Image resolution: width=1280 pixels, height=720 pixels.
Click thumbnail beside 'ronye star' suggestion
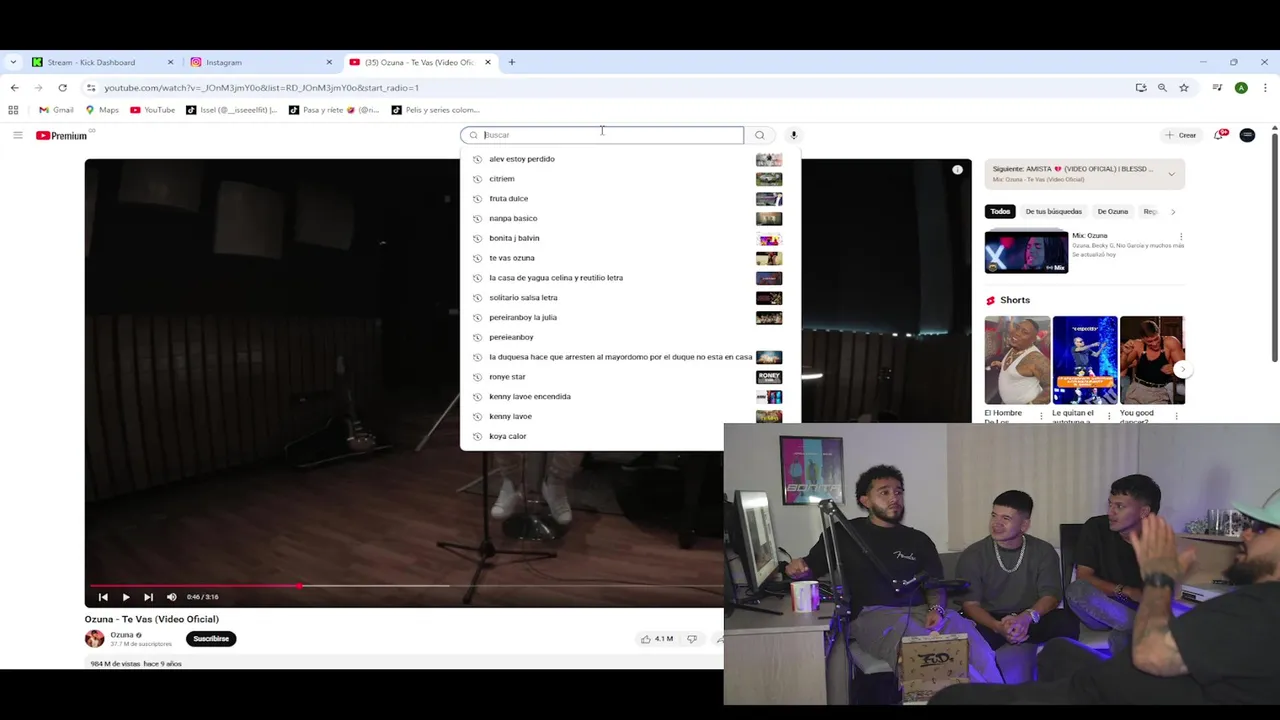click(769, 377)
